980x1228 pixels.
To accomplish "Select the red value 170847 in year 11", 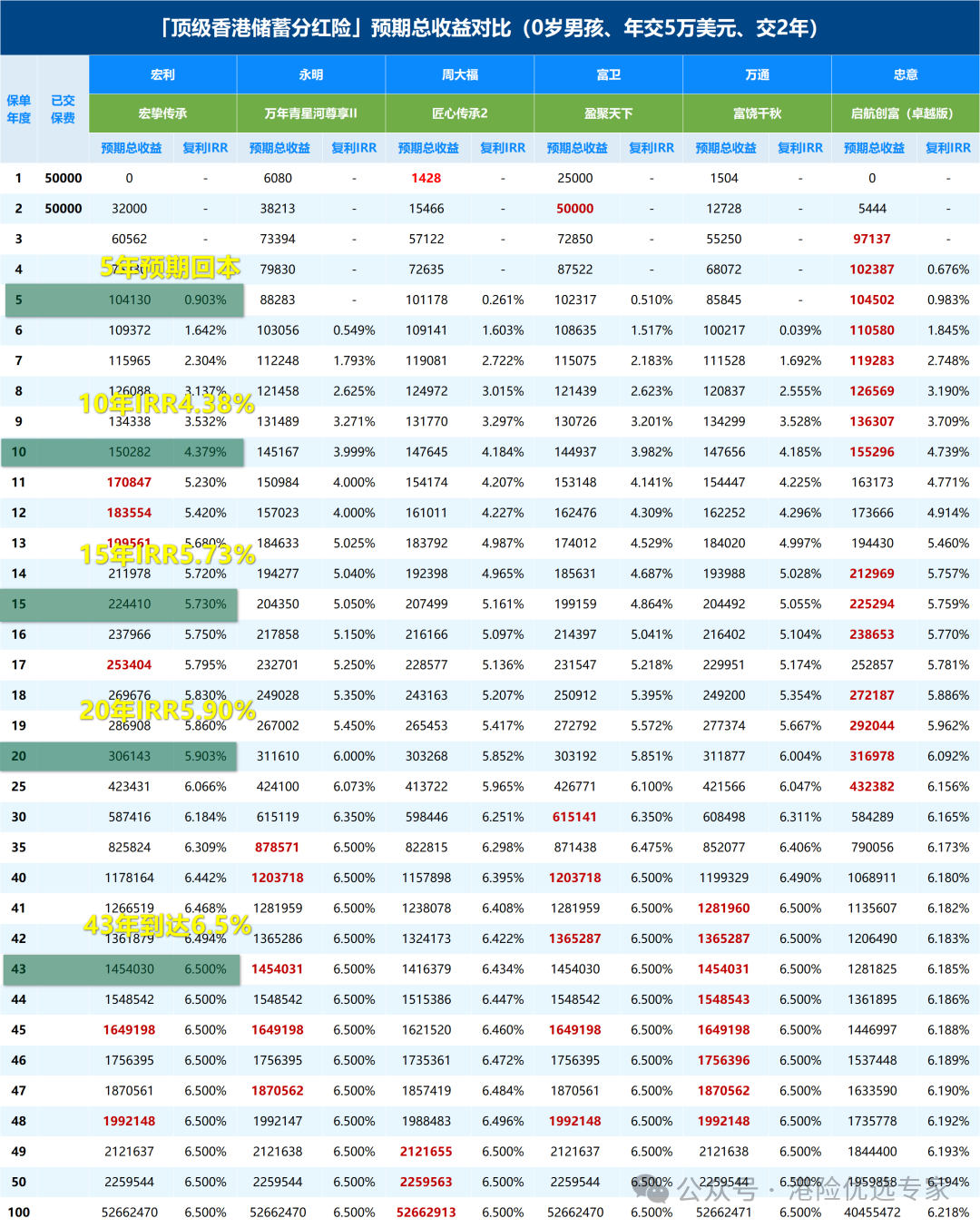I will pos(130,483).
